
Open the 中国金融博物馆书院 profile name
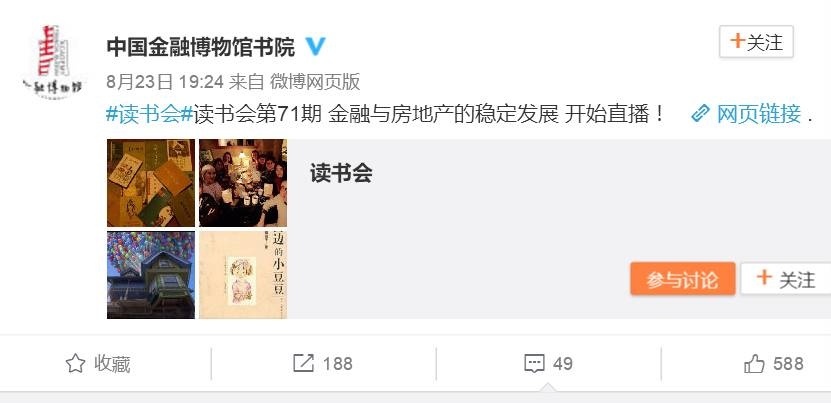[x=201, y=47]
